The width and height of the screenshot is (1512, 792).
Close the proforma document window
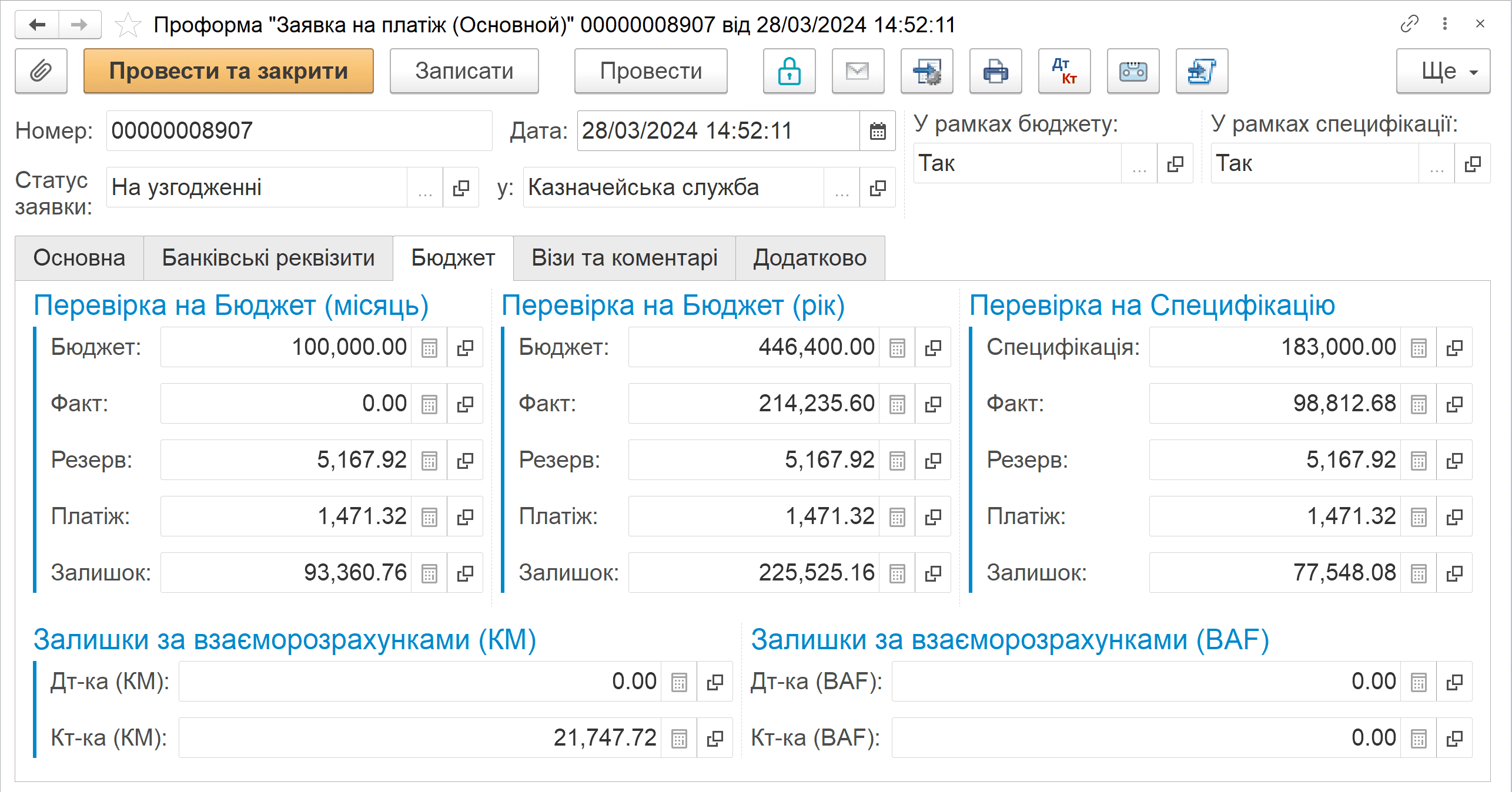click(1480, 24)
